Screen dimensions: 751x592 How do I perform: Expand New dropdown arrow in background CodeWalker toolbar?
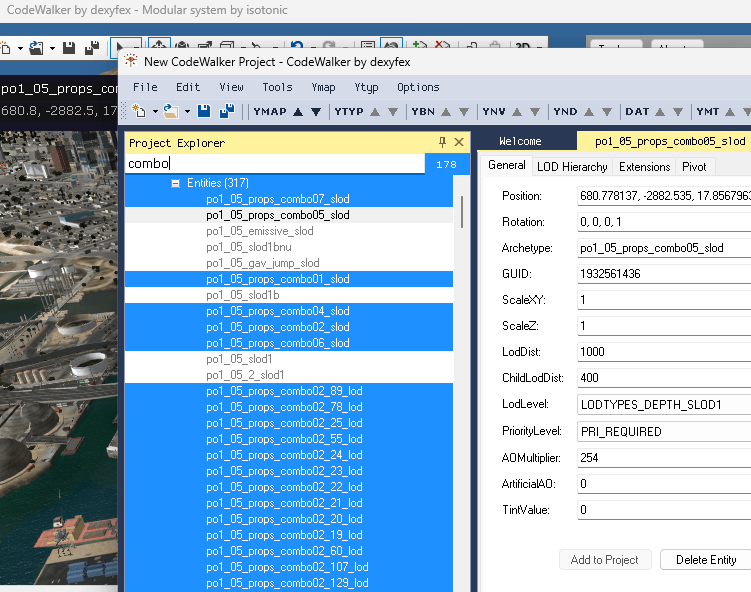[20, 48]
